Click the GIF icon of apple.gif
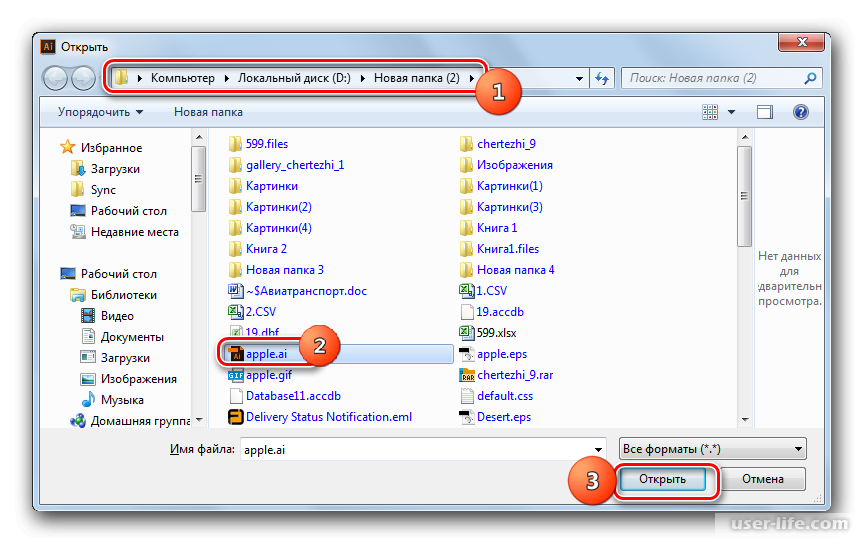This screenshot has height=544, width=864. pyautogui.click(x=236, y=375)
